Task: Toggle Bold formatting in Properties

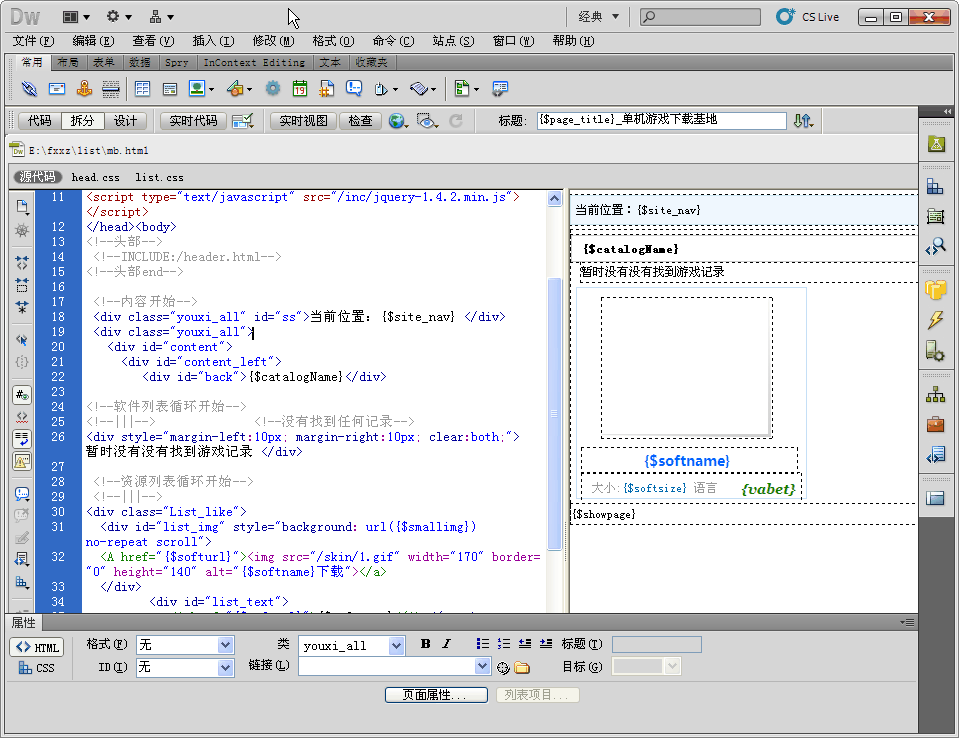Action: (x=425, y=643)
